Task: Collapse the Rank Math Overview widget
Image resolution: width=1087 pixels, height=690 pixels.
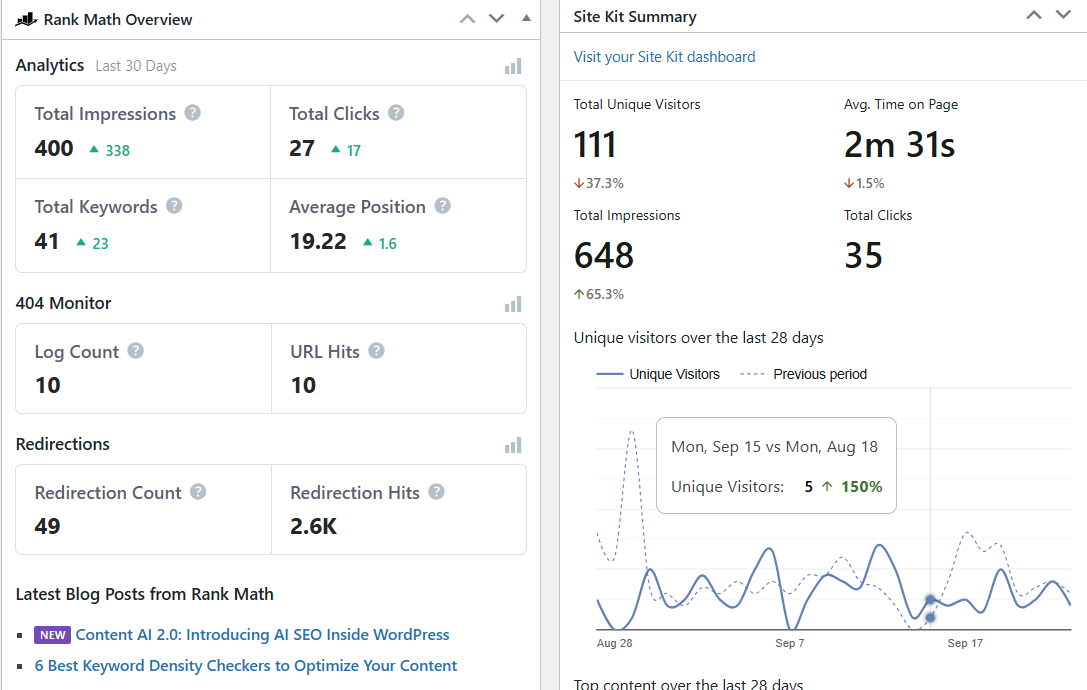Action: pyautogui.click(x=525, y=18)
